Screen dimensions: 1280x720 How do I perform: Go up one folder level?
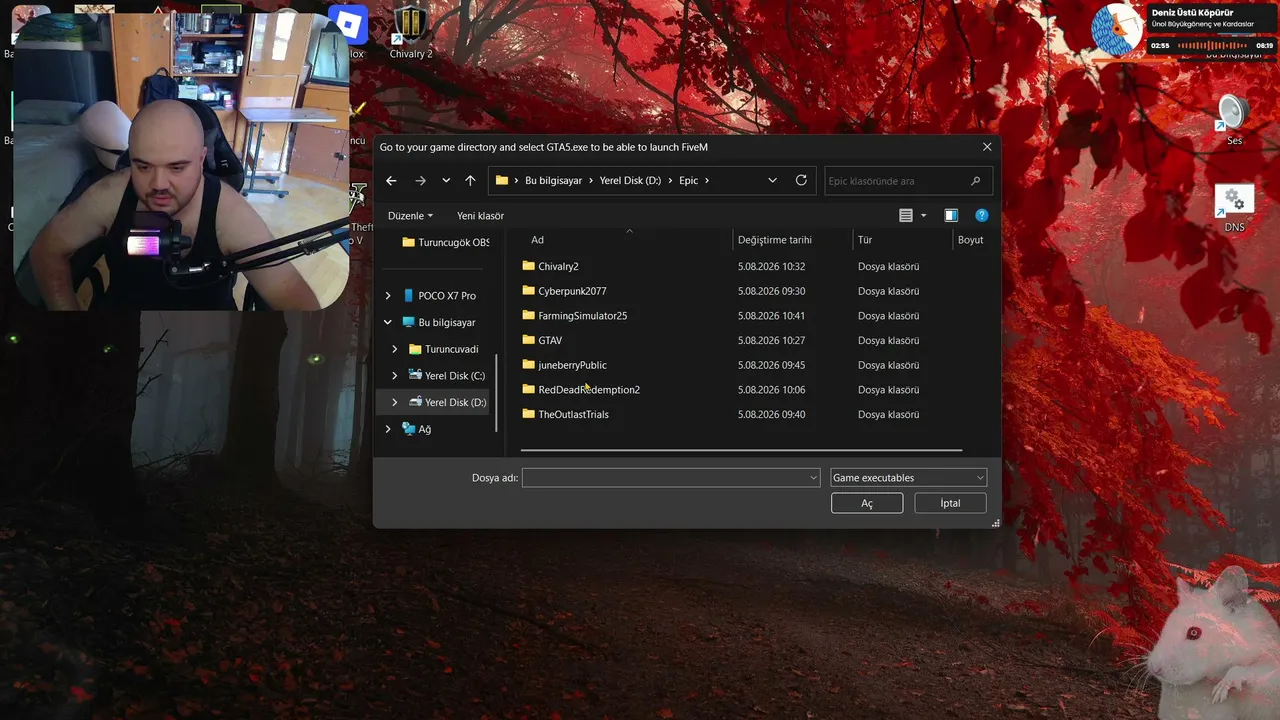point(470,181)
